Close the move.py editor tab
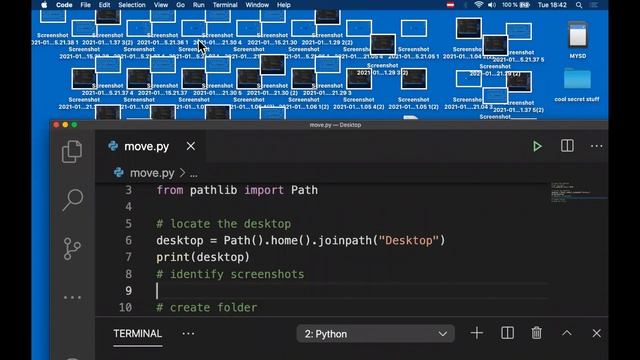The height and width of the screenshot is (360, 640). [x=191, y=146]
